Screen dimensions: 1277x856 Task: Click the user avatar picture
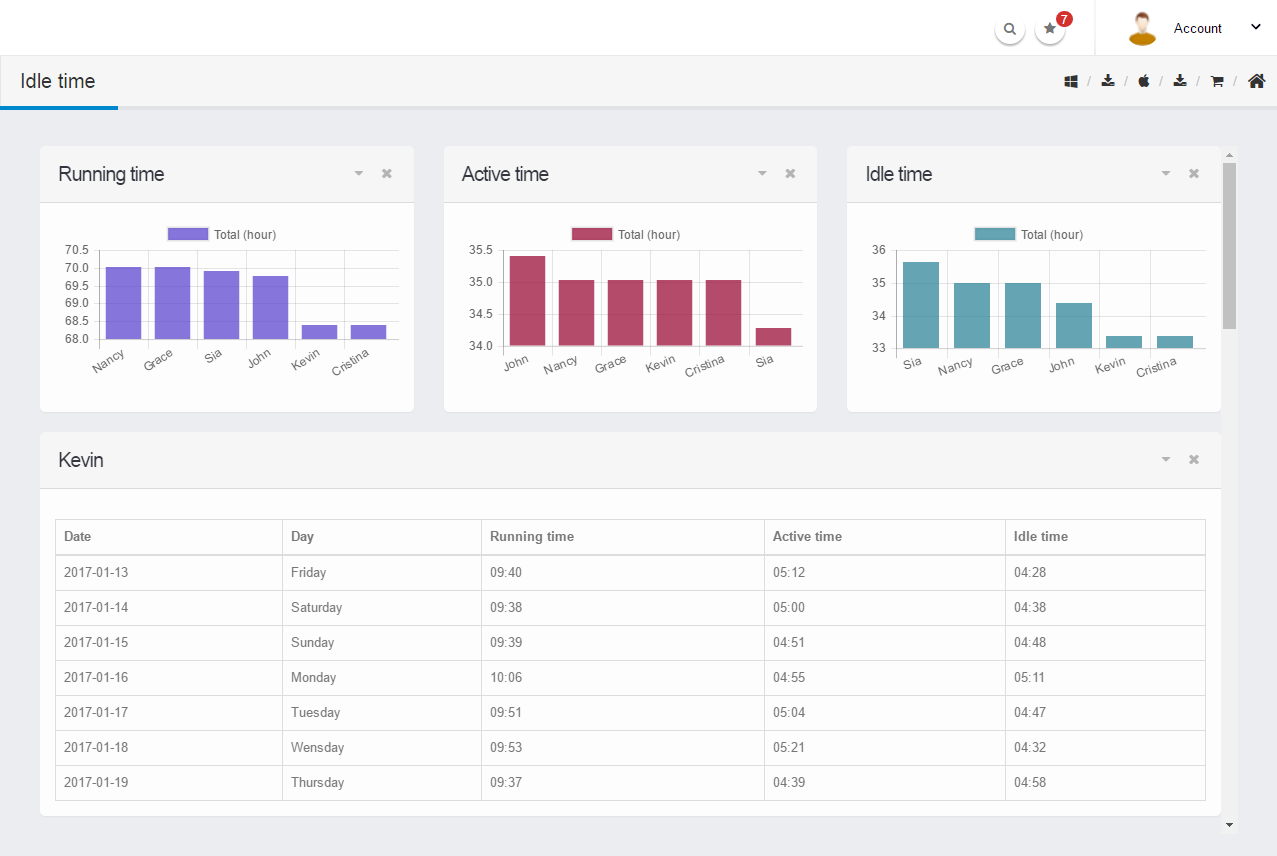[x=1142, y=28]
